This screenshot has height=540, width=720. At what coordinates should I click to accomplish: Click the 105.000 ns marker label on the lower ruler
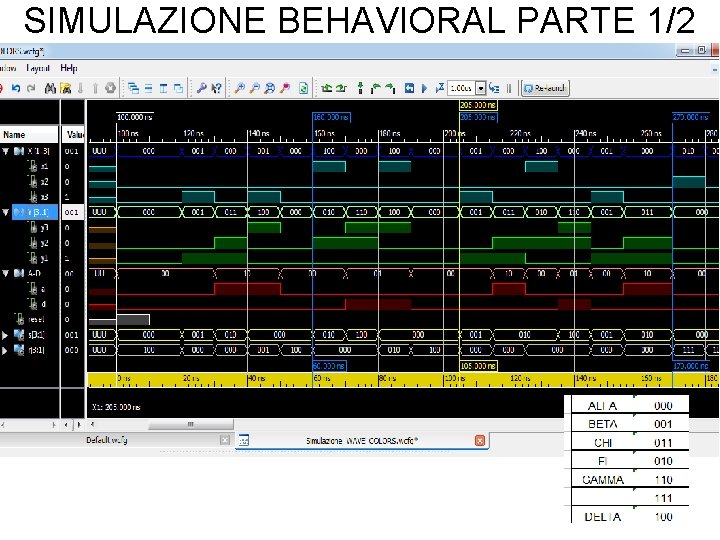478,366
